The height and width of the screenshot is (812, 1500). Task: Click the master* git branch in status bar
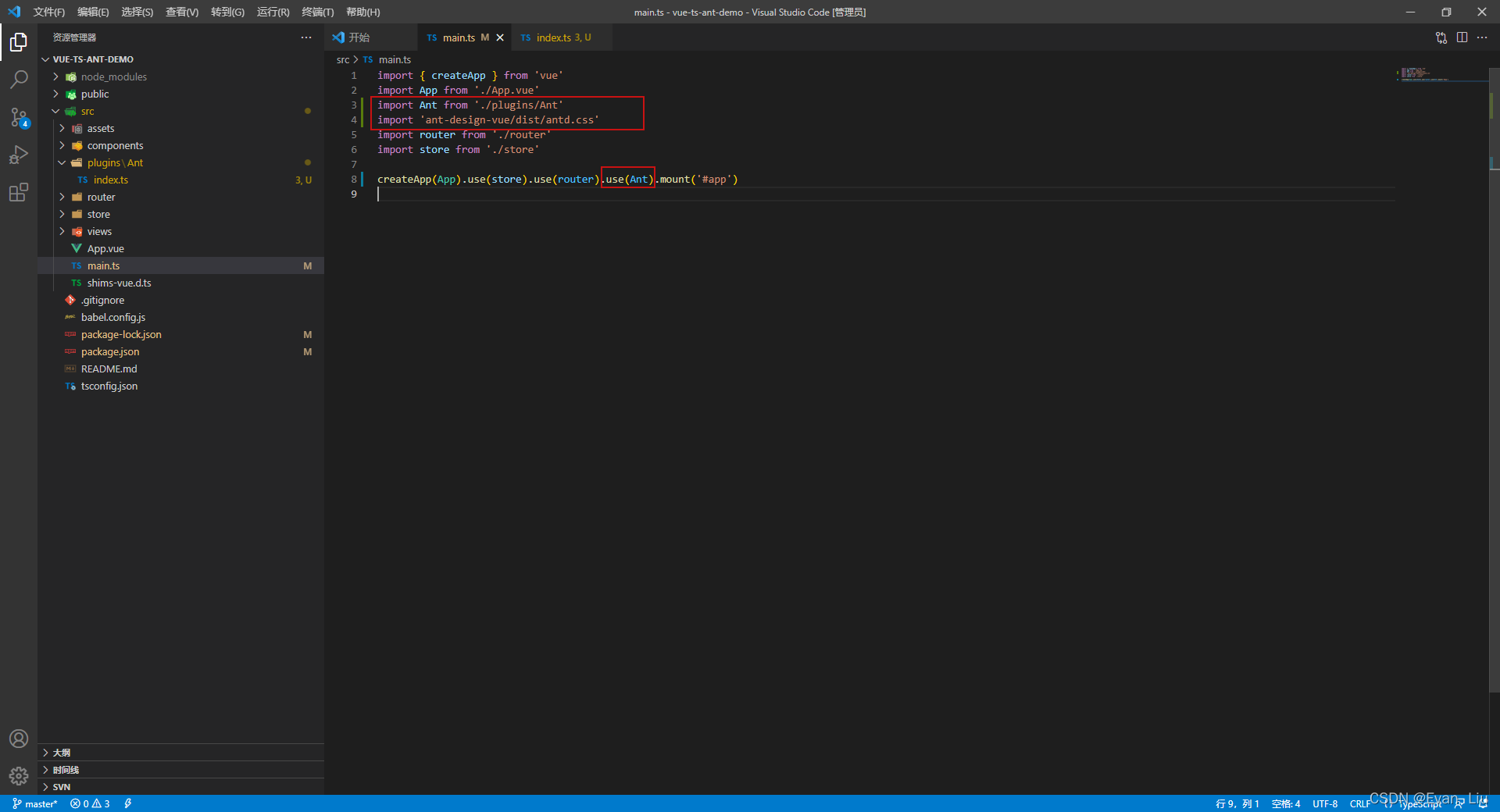[35, 803]
